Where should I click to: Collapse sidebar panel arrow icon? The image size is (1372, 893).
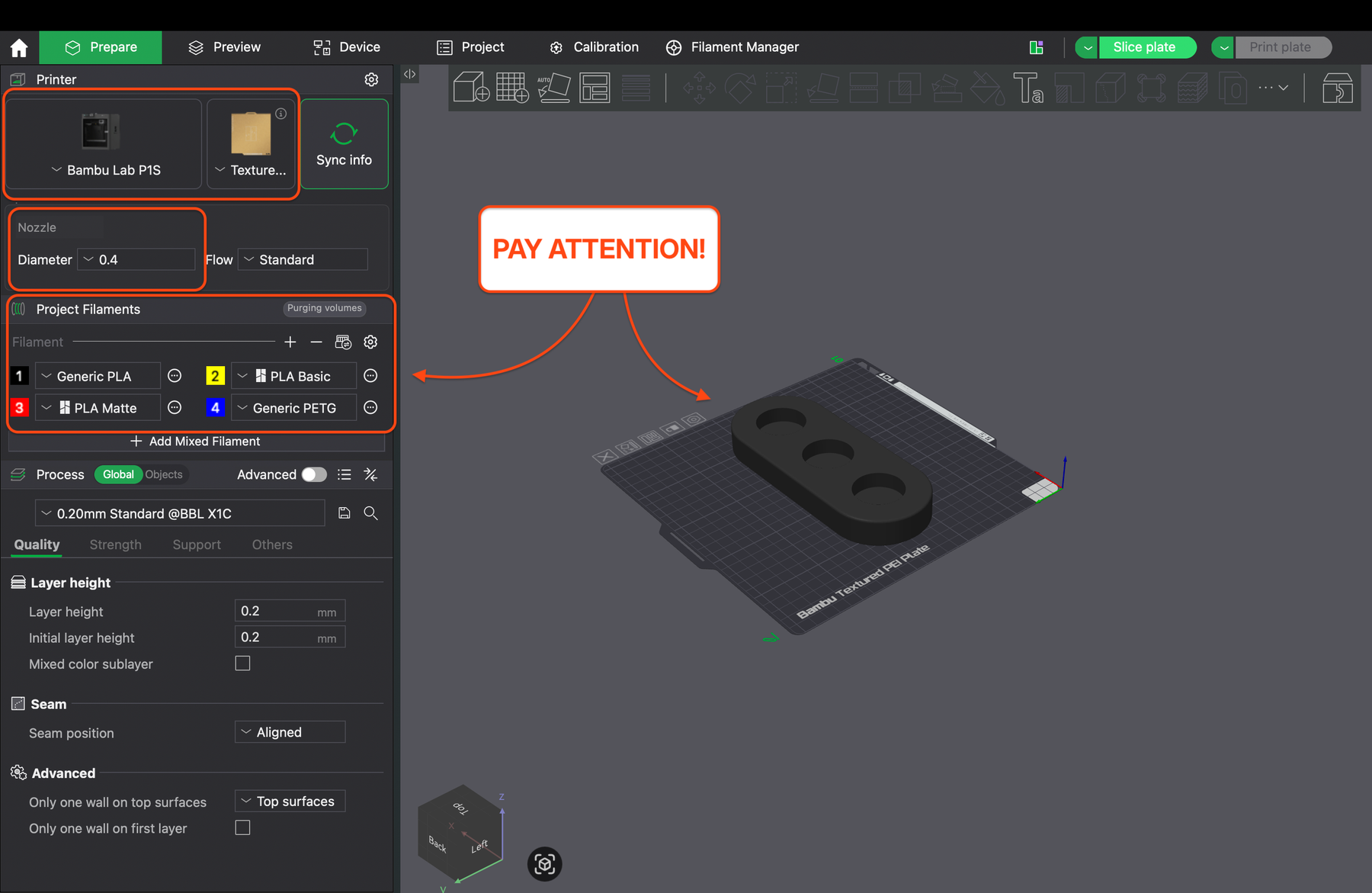(410, 74)
